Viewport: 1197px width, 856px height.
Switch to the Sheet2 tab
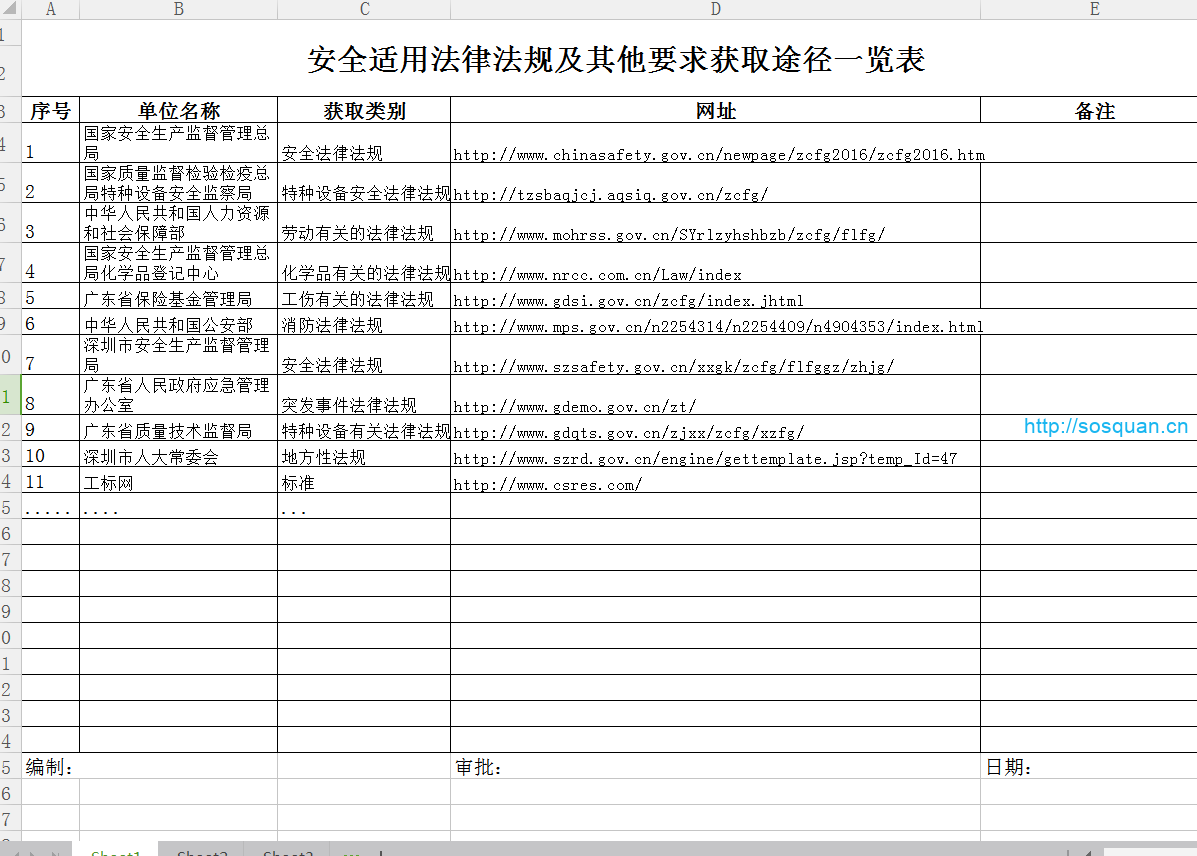coord(202,852)
